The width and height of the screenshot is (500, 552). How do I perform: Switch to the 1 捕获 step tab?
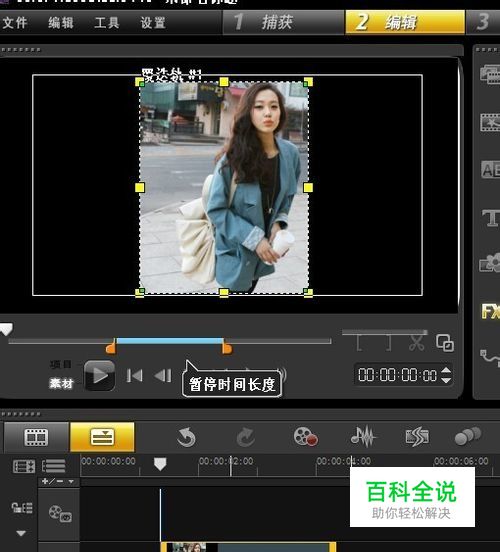(x=283, y=22)
